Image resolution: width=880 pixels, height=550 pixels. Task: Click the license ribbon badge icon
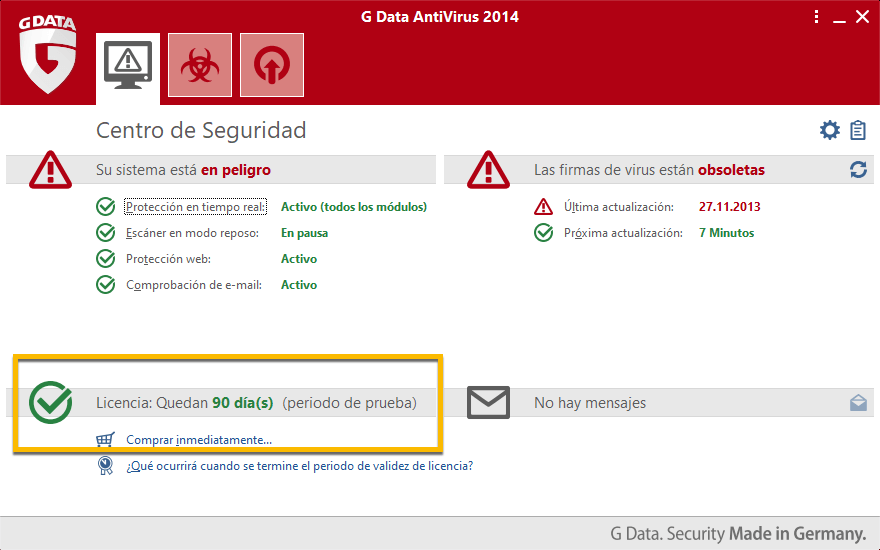[x=106, y=465]
